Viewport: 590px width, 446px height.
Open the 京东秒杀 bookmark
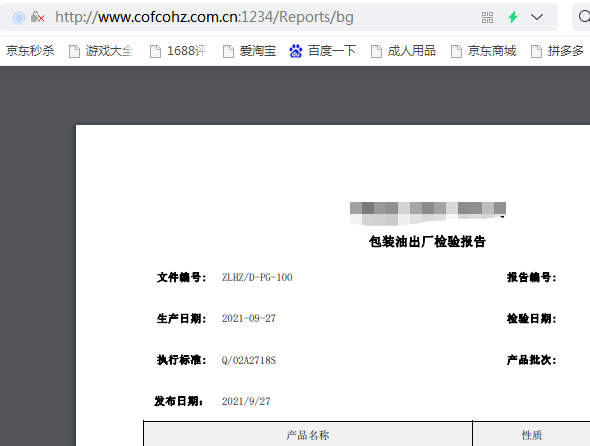(x=30, y=50)
